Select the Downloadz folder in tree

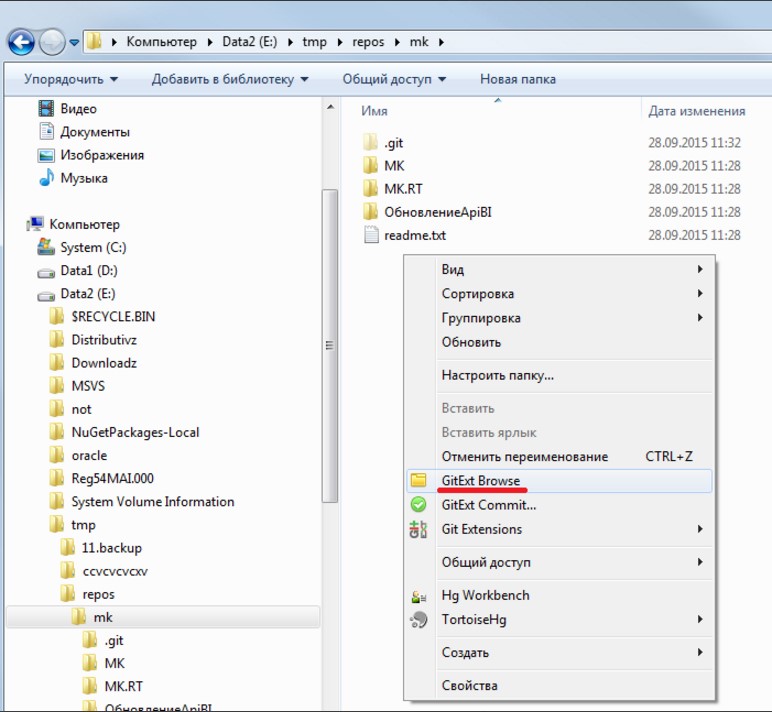click(103, 363)
